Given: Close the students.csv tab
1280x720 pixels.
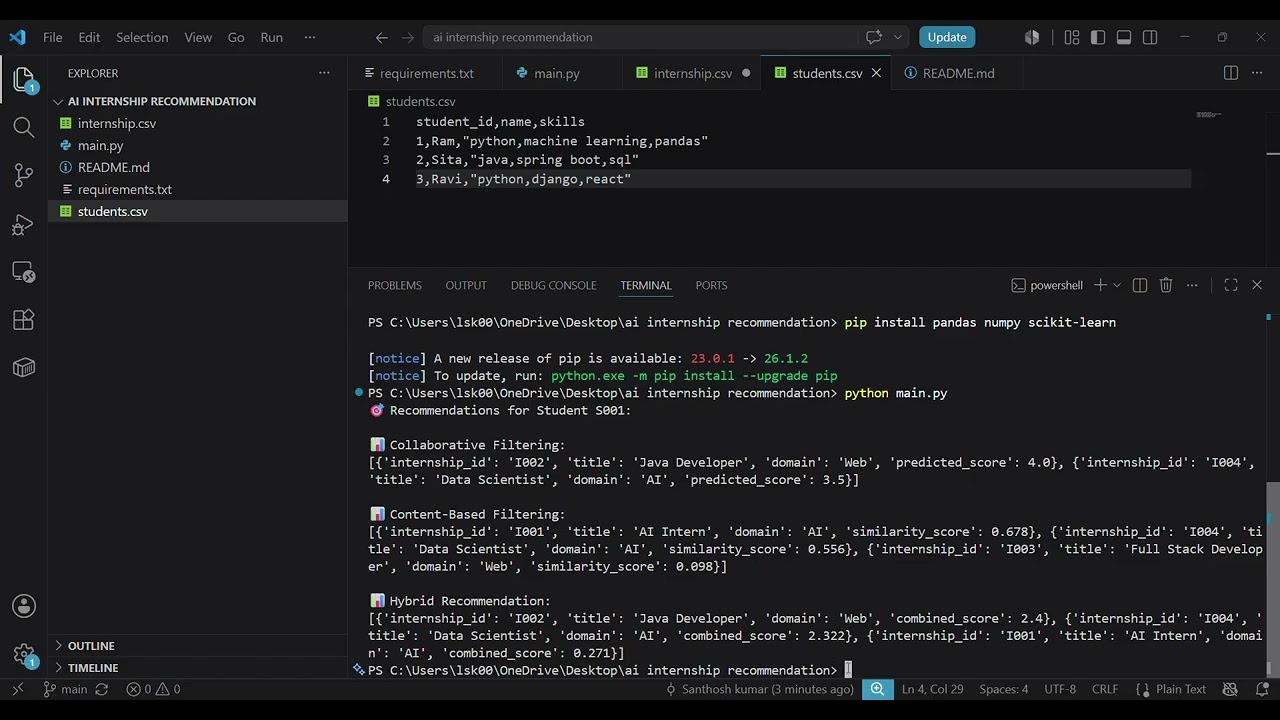Looking at the screenshot, I should pyautogui.click(x=876, y=73).
